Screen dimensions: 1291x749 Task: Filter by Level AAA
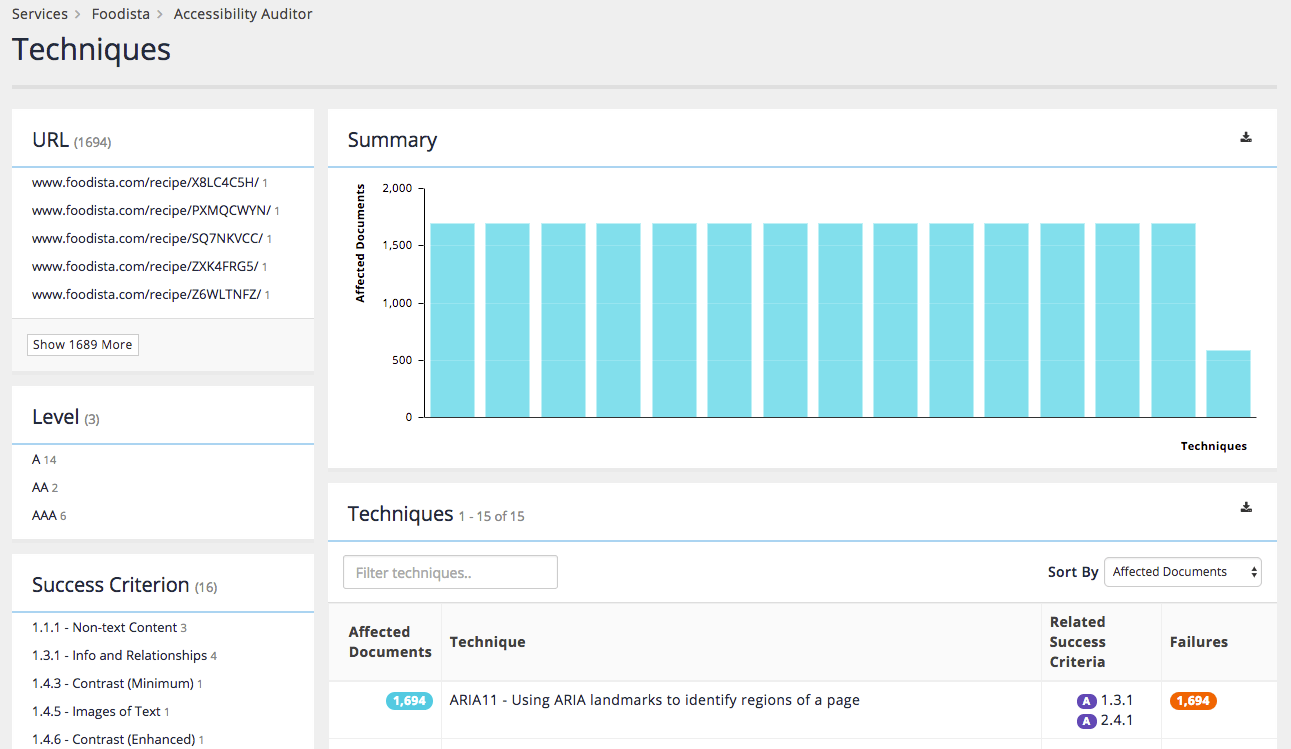[44, 516]
